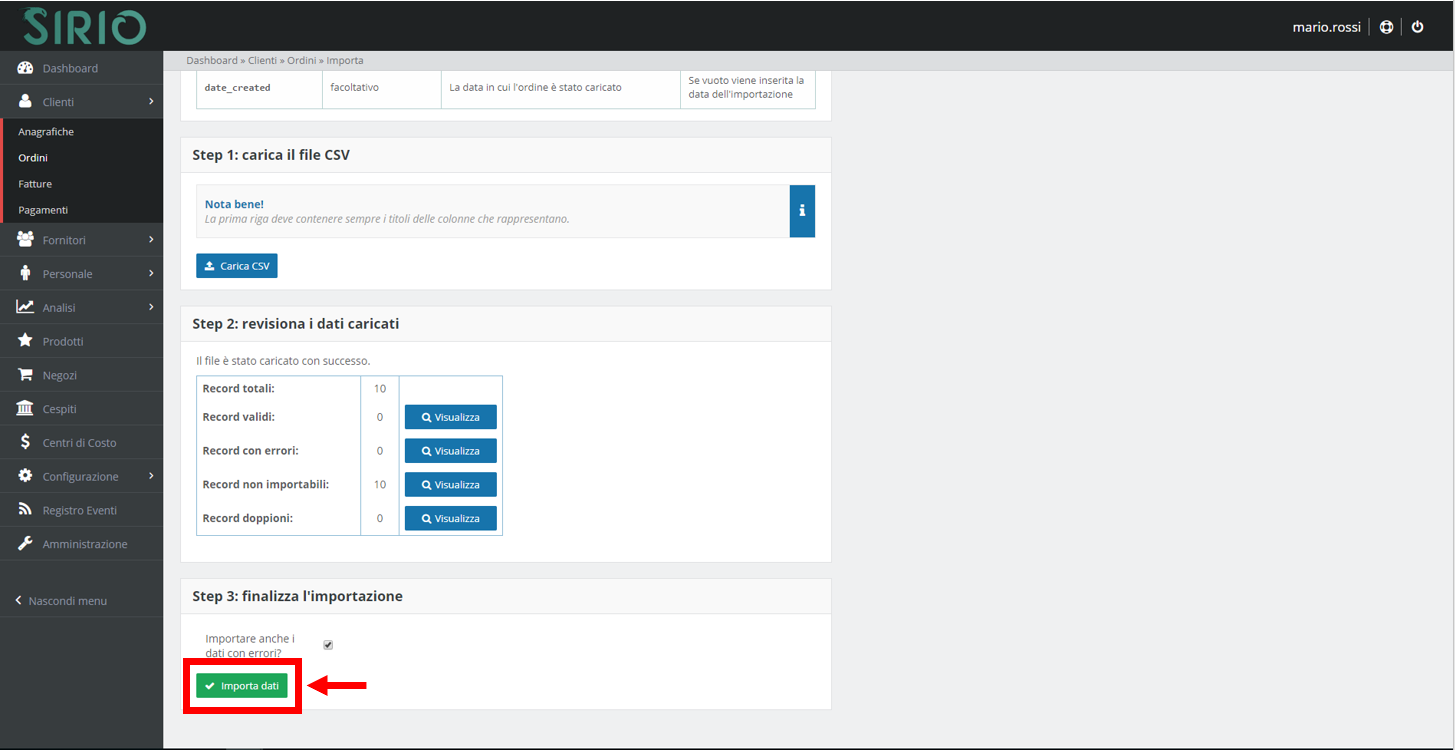
Task: Select Anagrafiche from the sidebar submenu
Action: (x=46, y=132)
